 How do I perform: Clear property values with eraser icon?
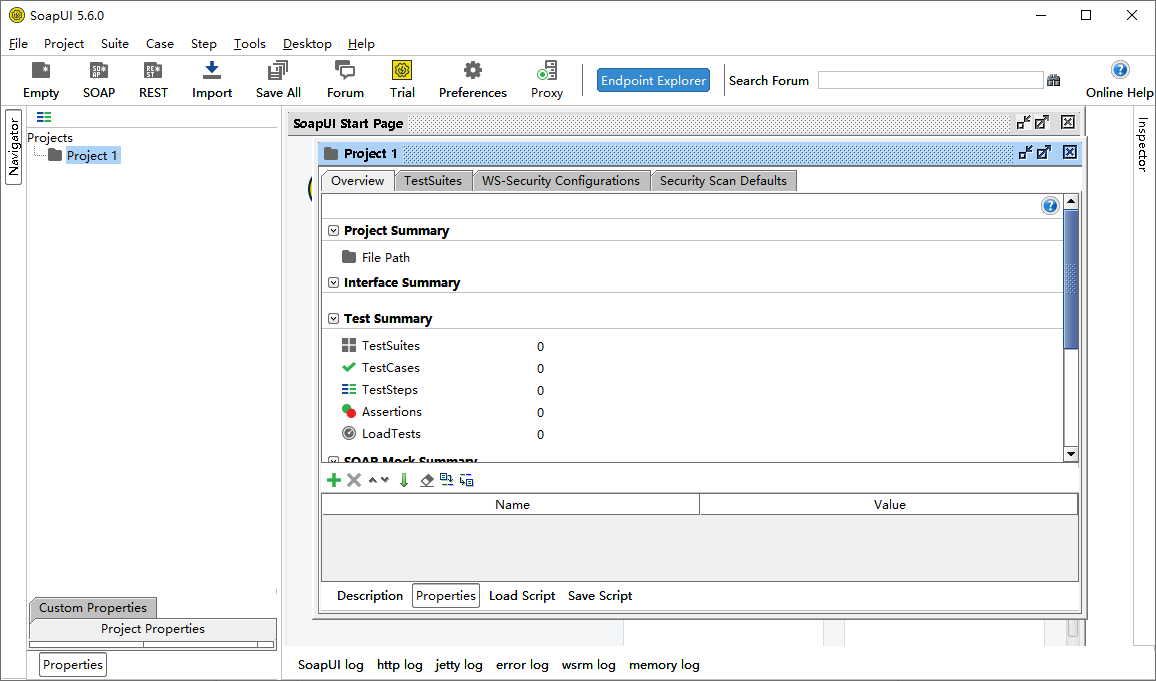(427, 481)
